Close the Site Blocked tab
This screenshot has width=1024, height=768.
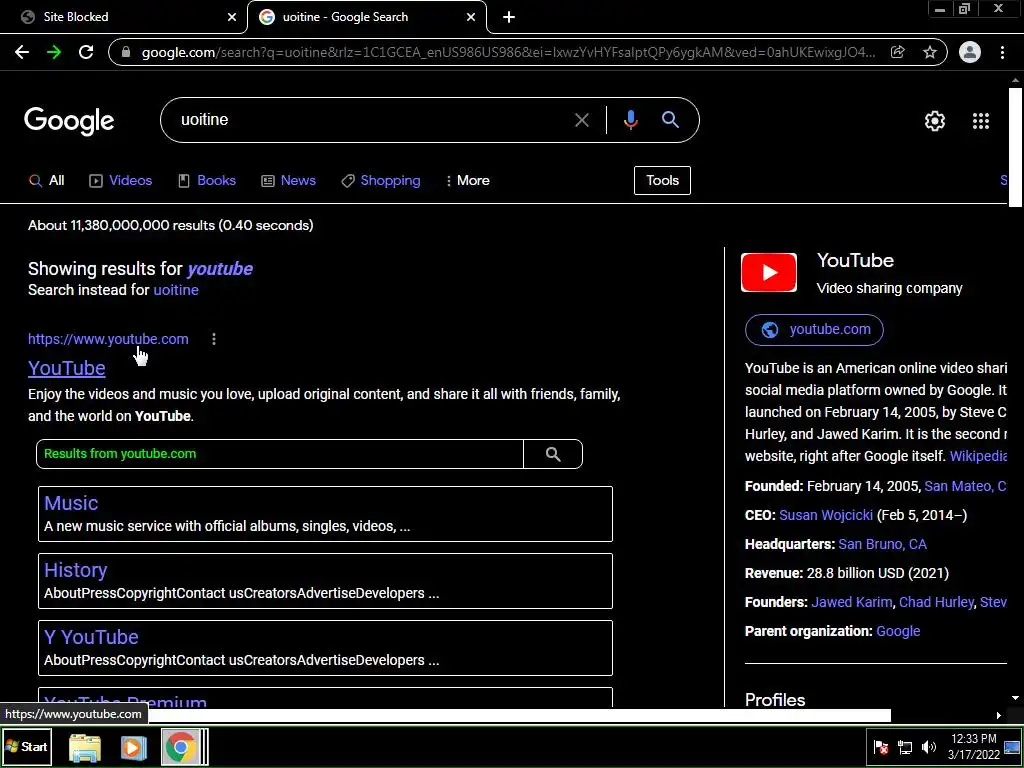(x=232, y=17)
